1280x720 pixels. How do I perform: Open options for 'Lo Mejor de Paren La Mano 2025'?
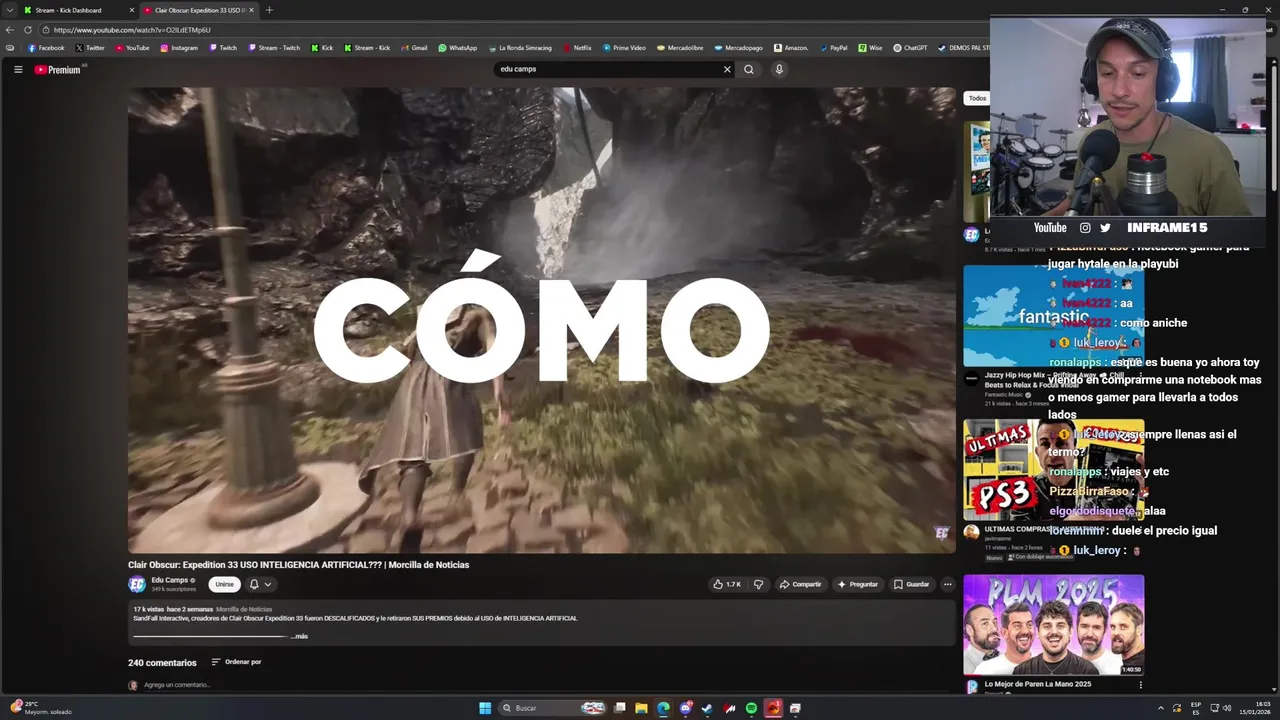coord(1140,685)
